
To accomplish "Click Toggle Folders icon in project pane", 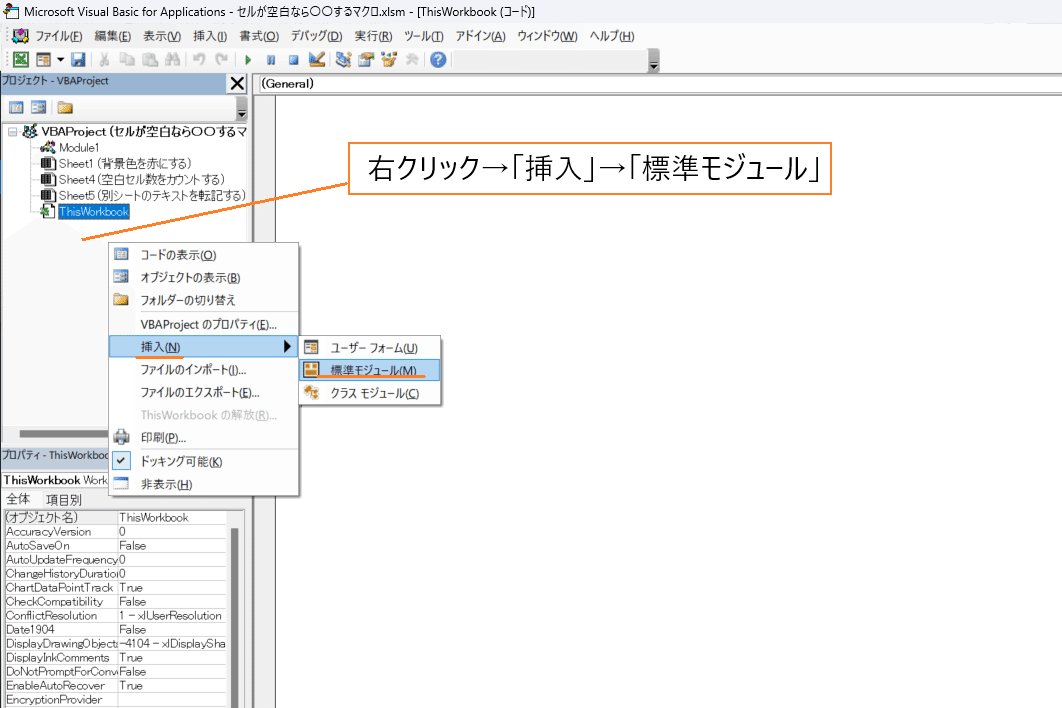I will [x=65, y=108].
